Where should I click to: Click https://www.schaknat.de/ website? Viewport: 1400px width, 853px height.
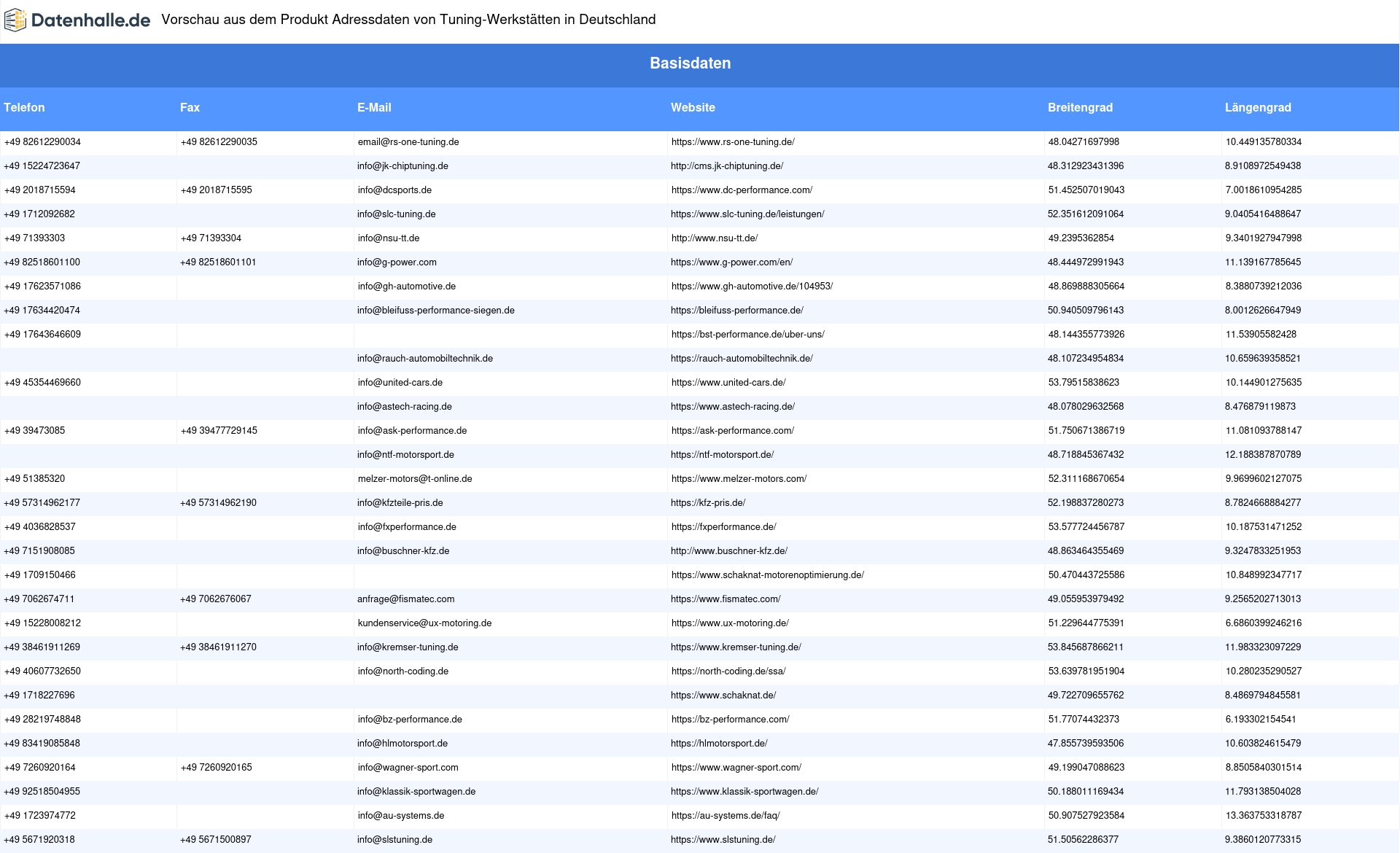[x=723, y=696]
